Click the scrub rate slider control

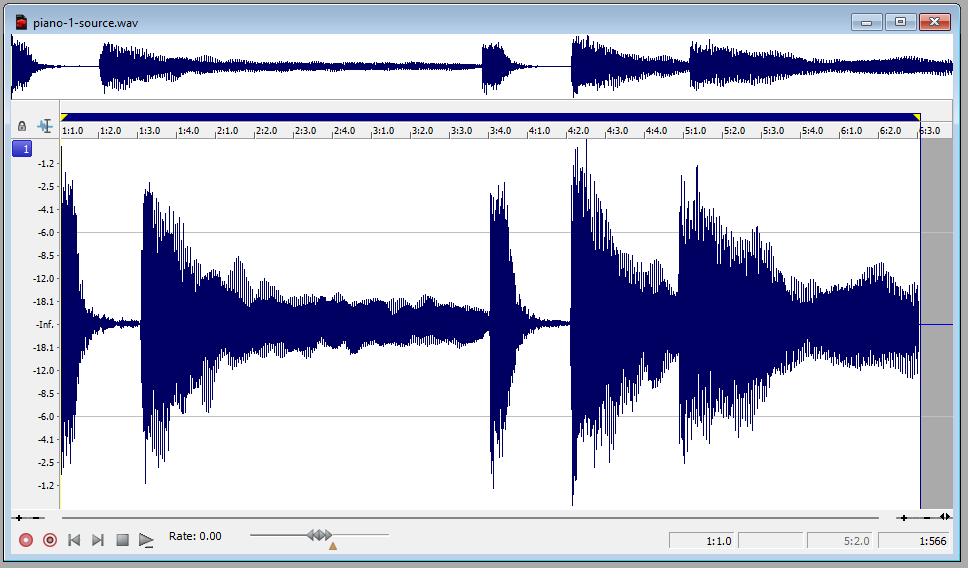click(x=320, y=536)
